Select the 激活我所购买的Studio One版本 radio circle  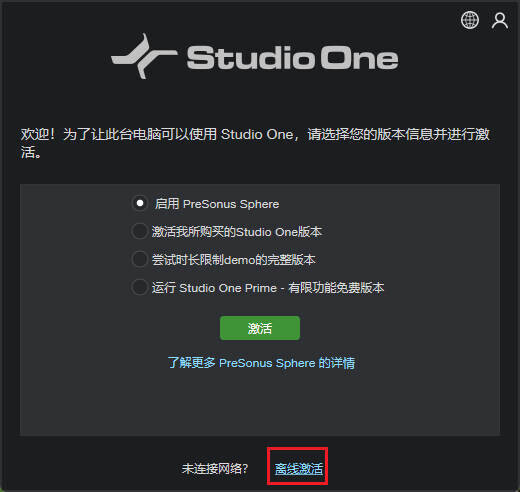click(x=139, y=231)
